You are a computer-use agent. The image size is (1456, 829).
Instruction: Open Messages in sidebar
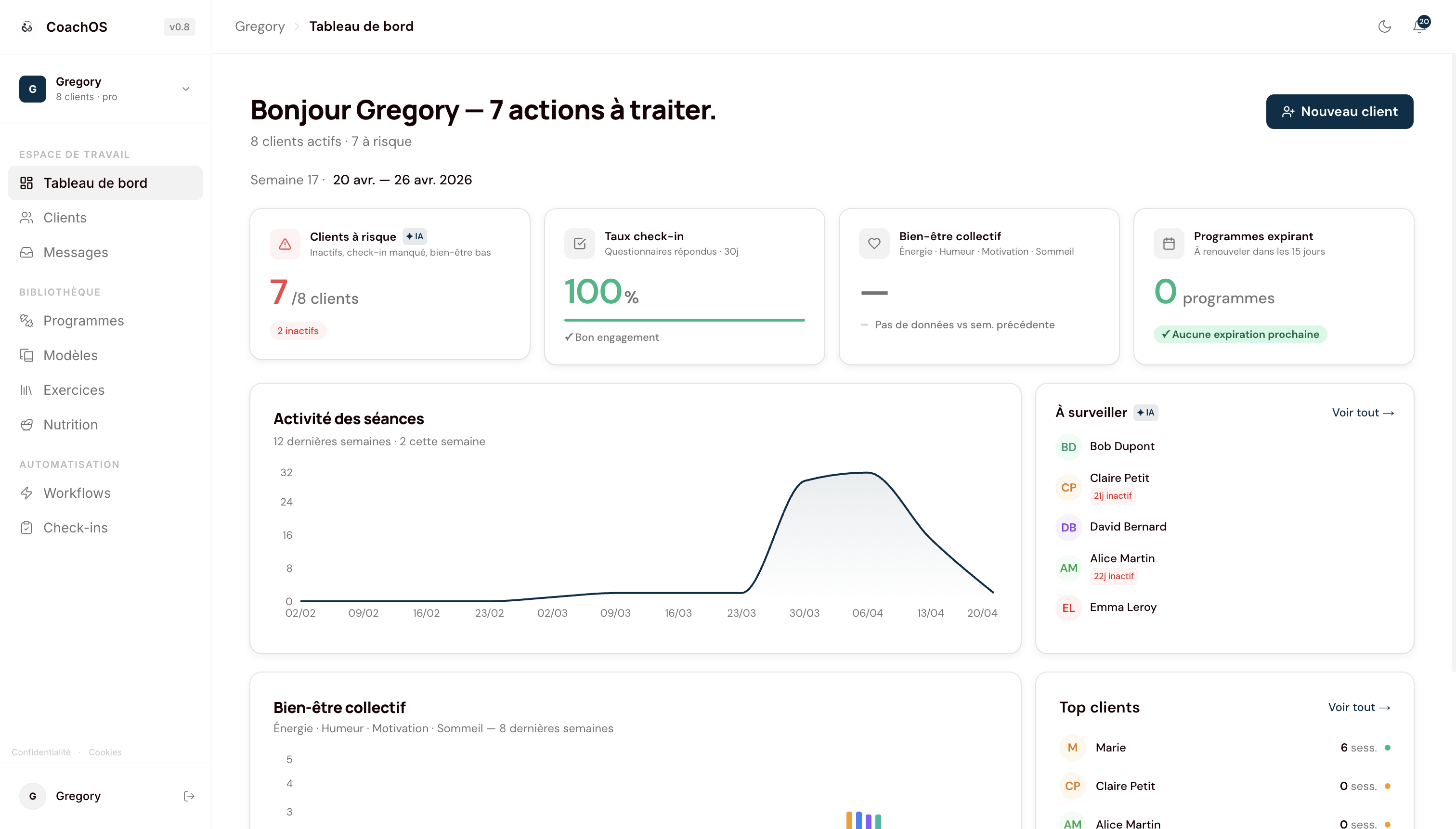(x=105, y=252)
